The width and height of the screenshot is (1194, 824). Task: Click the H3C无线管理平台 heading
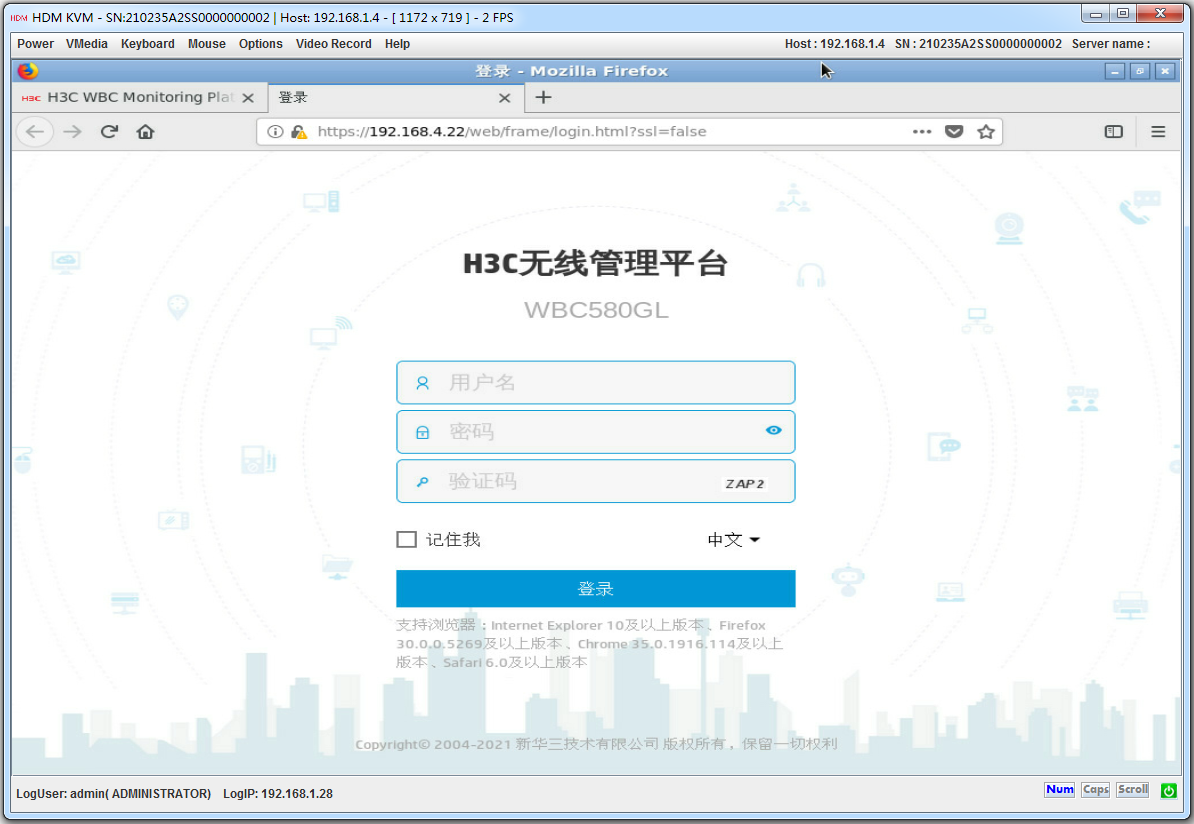click(x=595, y=263)
